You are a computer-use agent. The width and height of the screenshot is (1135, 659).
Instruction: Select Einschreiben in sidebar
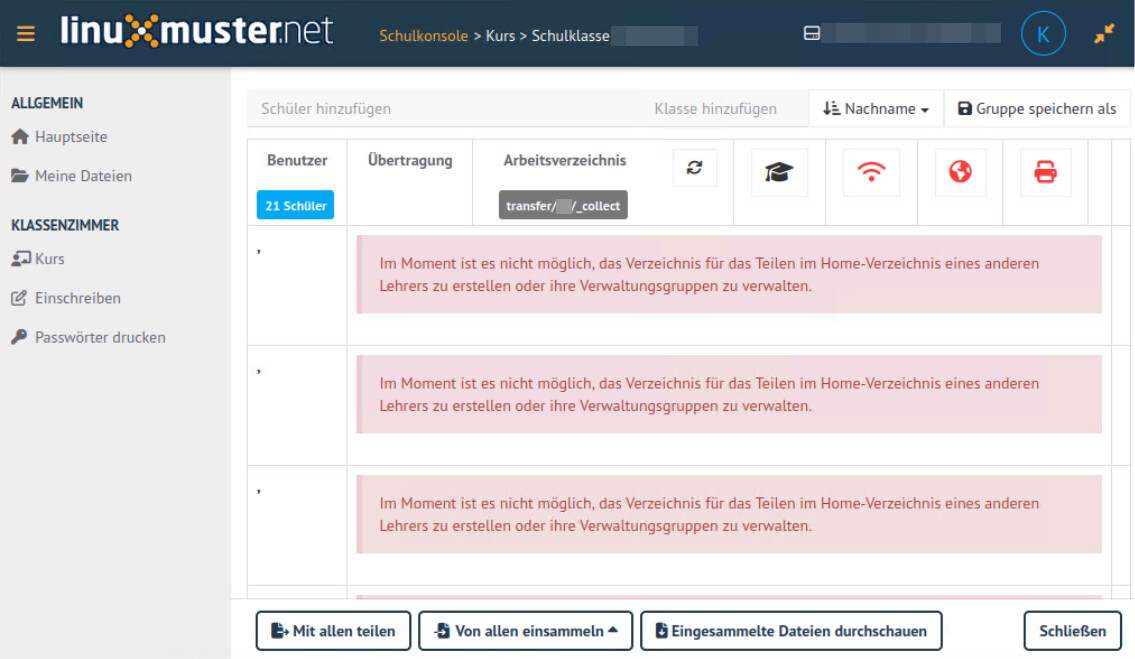point(77,298)
